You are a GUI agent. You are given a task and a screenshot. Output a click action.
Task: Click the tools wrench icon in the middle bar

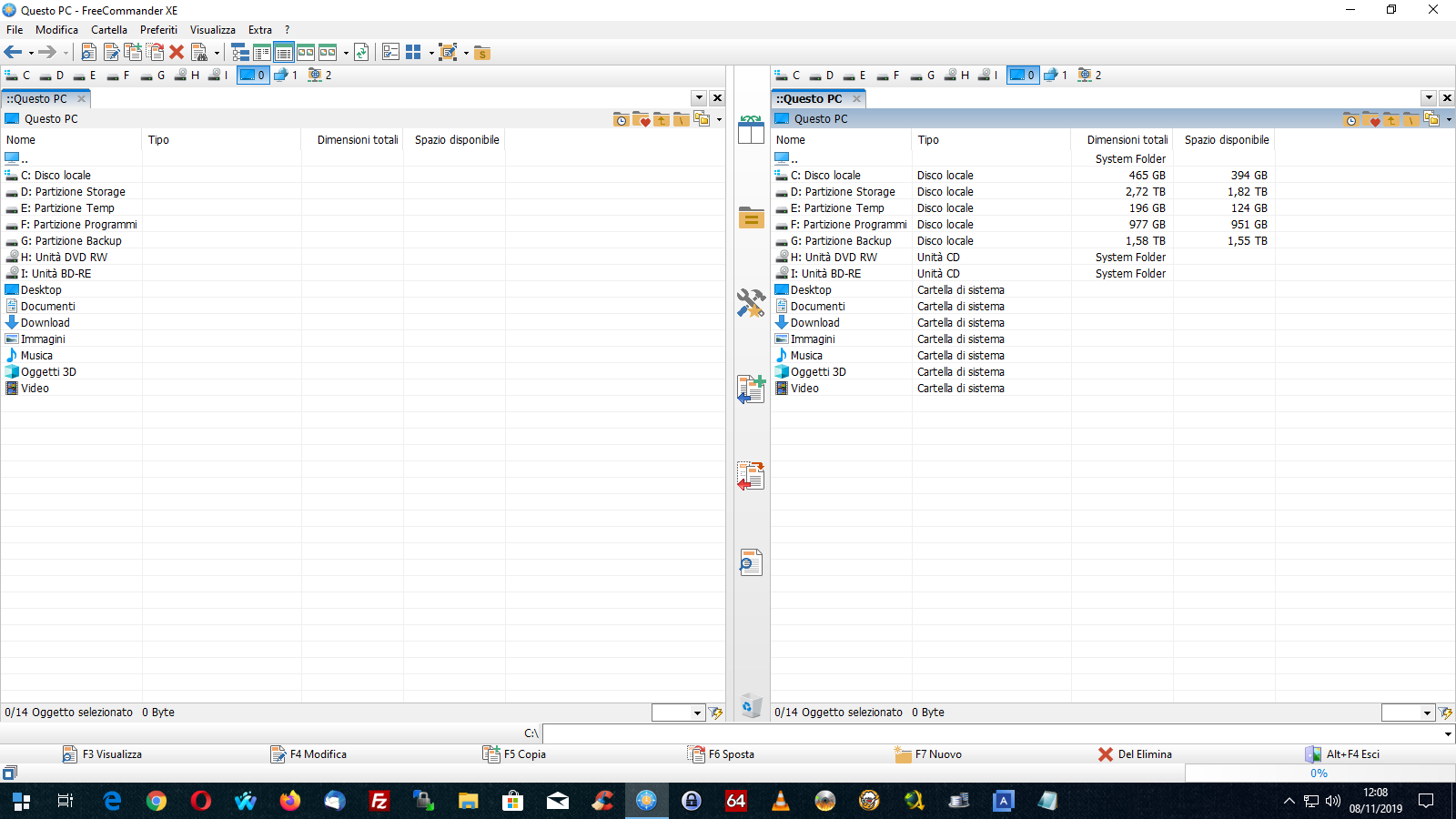pyautogui.click(x=751, y=303)
